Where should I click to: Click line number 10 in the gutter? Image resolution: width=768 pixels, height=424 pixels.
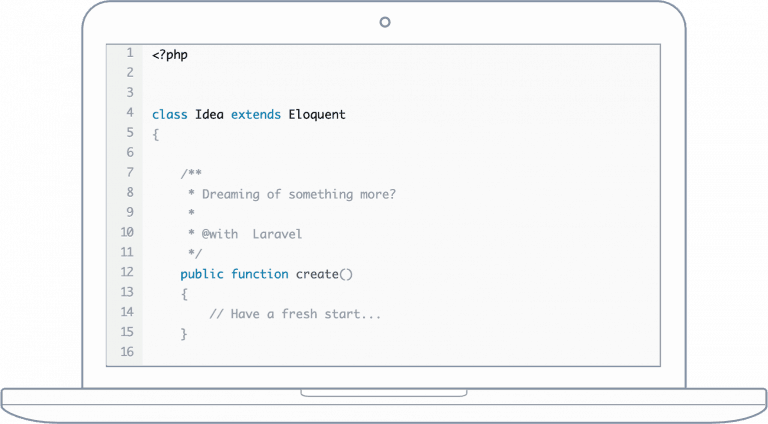click(127, 232)
